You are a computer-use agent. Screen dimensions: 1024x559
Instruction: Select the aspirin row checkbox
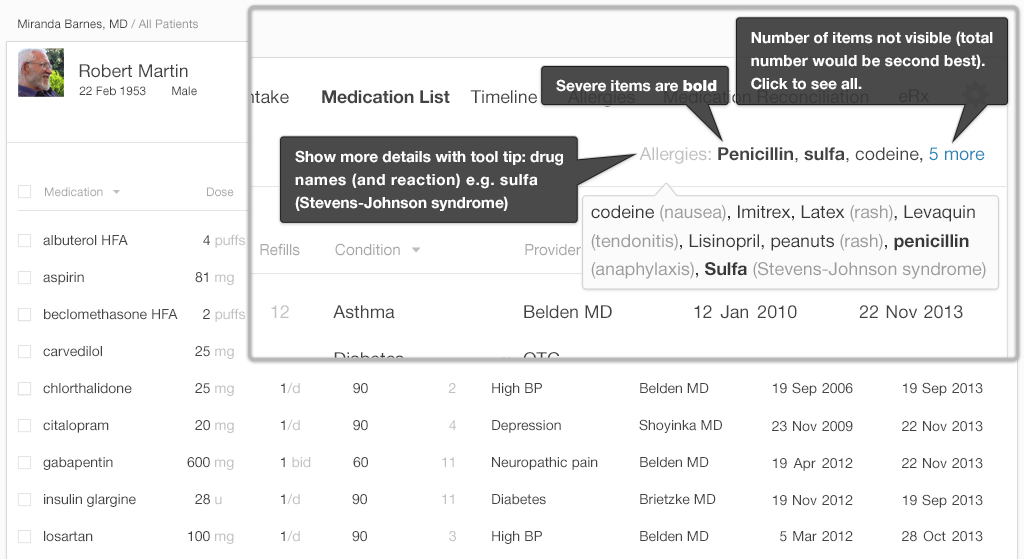25,278
